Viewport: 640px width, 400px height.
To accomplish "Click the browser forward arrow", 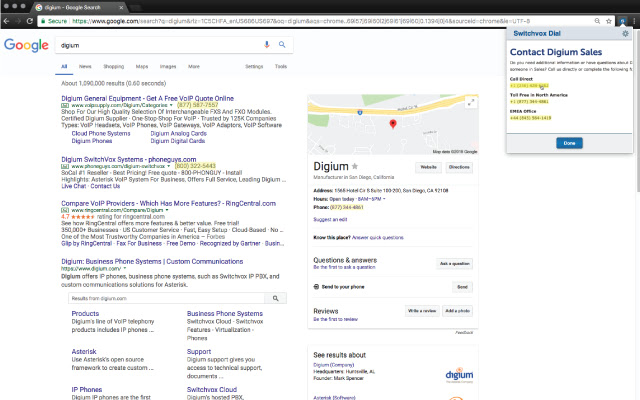I will click(x=18, y=21).
